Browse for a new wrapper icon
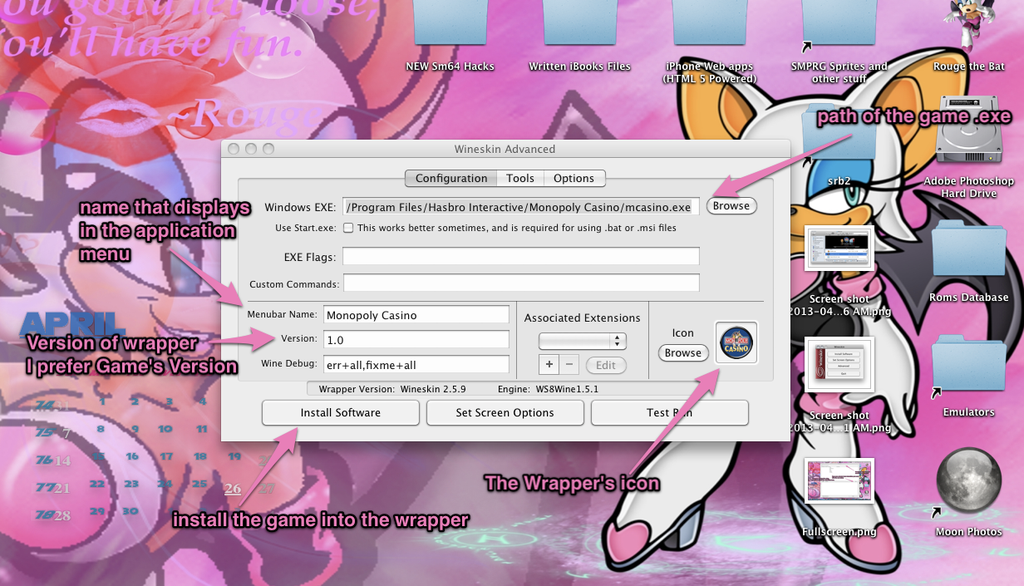1024x586 pixels. pos(683,353)
